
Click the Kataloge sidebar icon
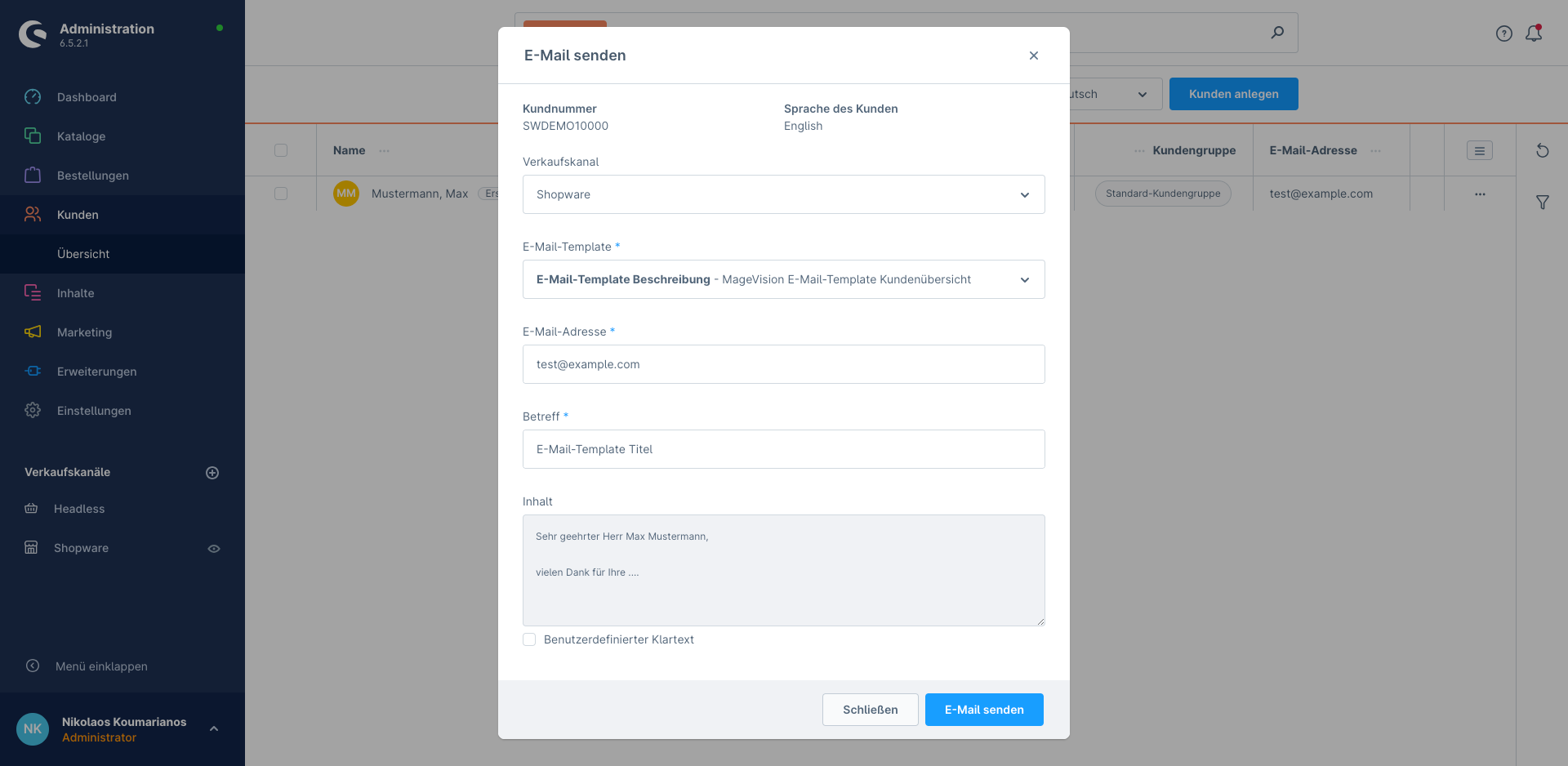(33, 136)
